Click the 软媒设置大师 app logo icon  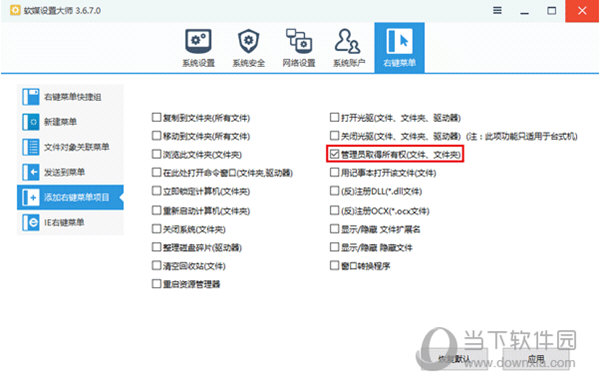[x=15, y=10]
